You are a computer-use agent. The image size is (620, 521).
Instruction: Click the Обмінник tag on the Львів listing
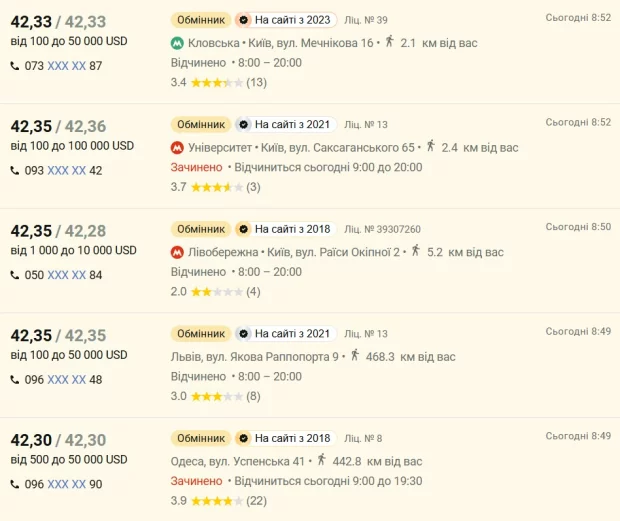pos(201,333)
